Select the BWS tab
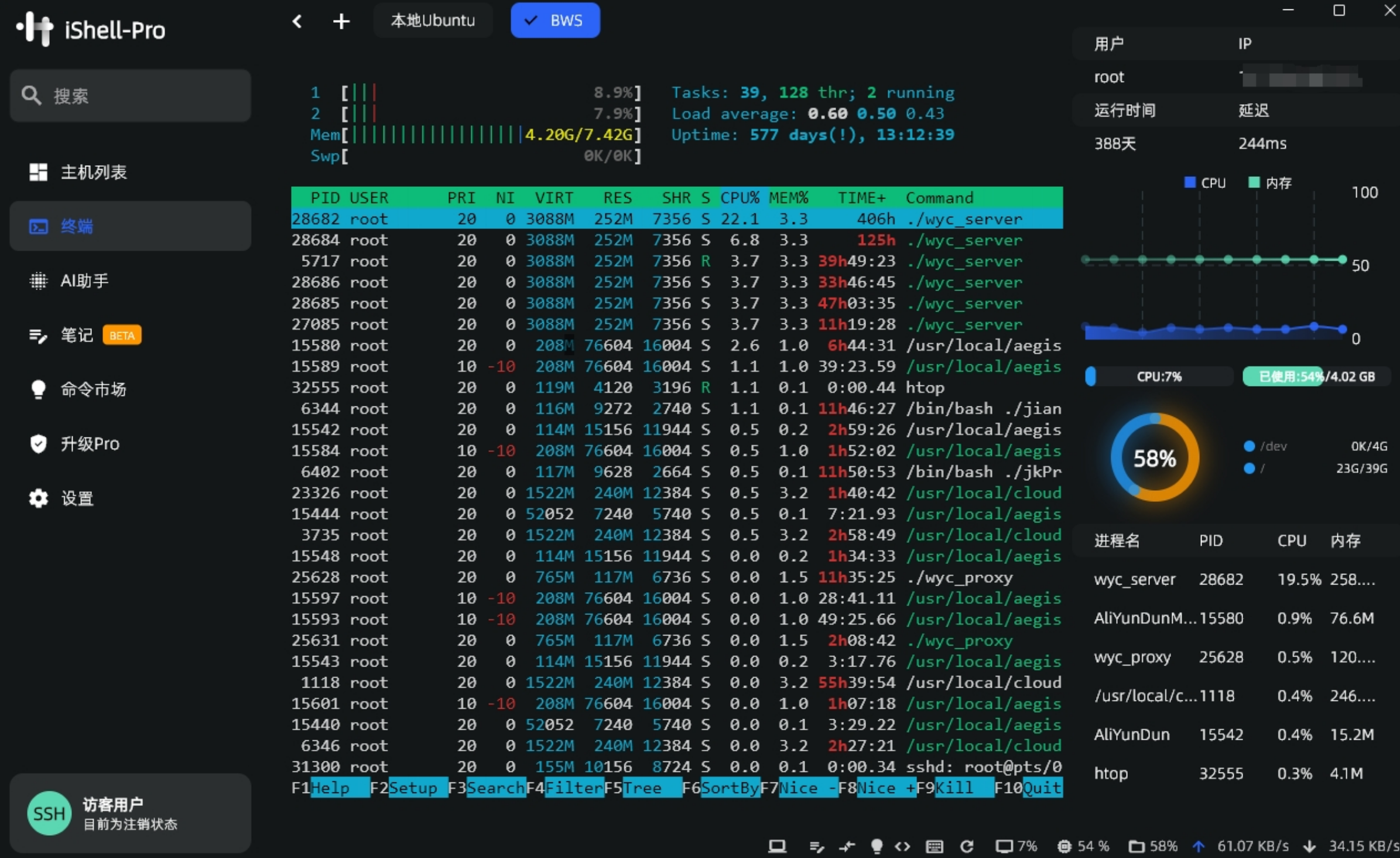This screenshot has width=1400, height=858. pyautogui.click(x=554, y=20)
